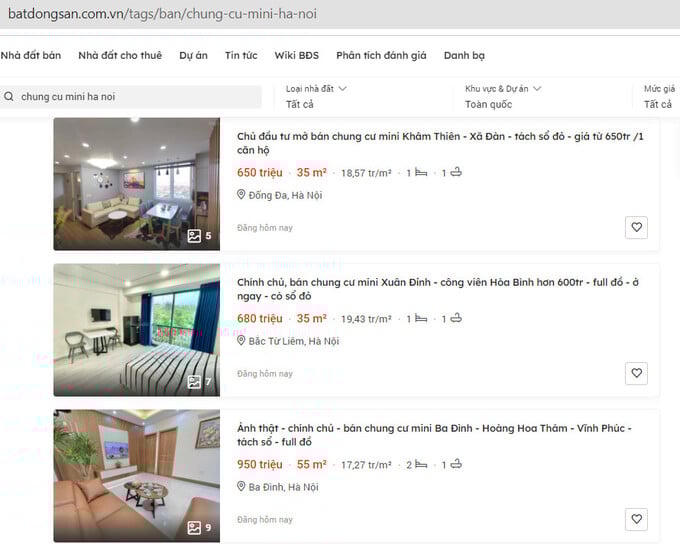Screen dimensions: 680x544
Task: Click location pin for Đống Đa, Hà Nội
Action: point(241,194)
